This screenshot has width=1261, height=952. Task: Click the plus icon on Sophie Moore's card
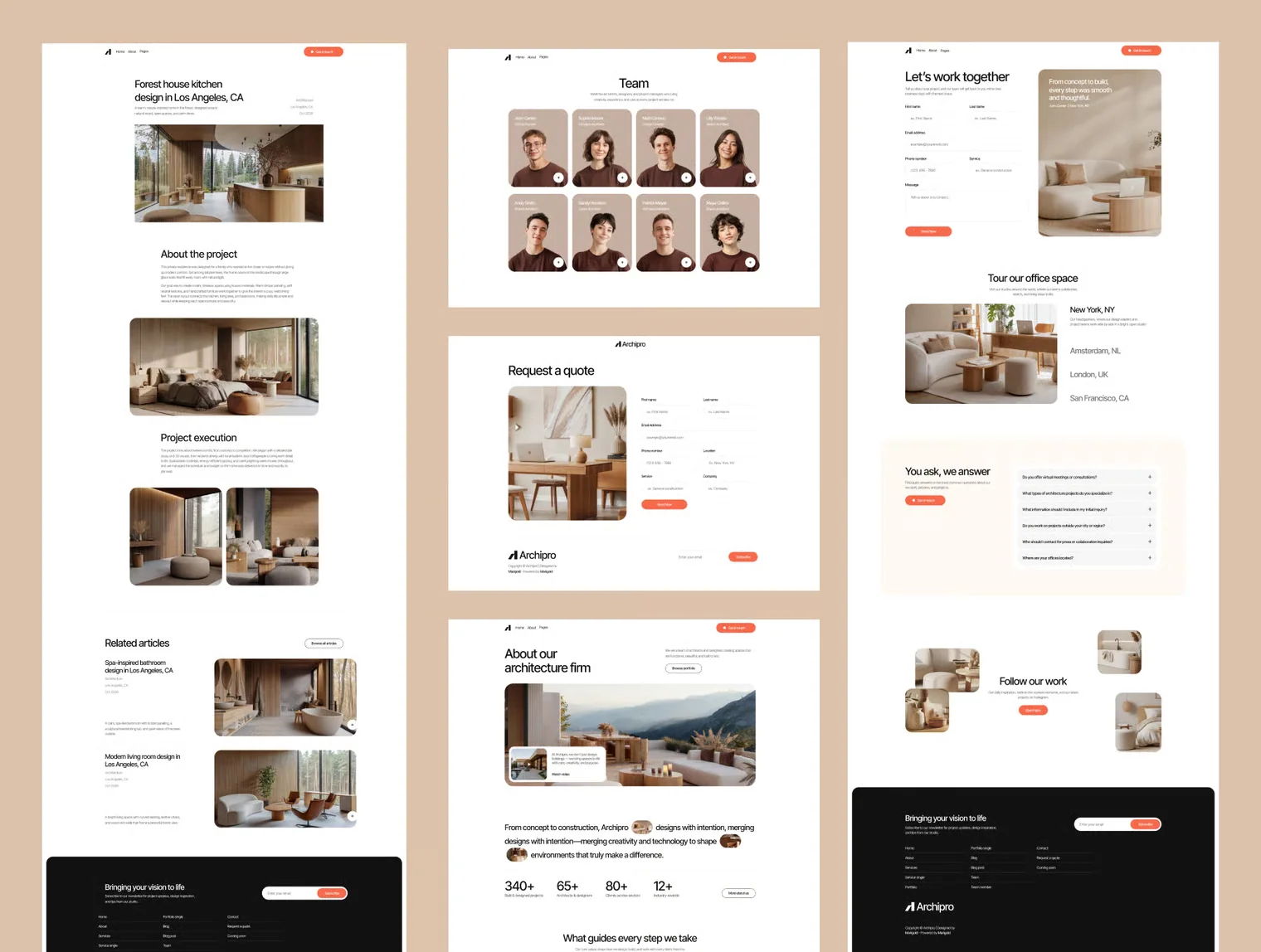(x=623, y=177)
